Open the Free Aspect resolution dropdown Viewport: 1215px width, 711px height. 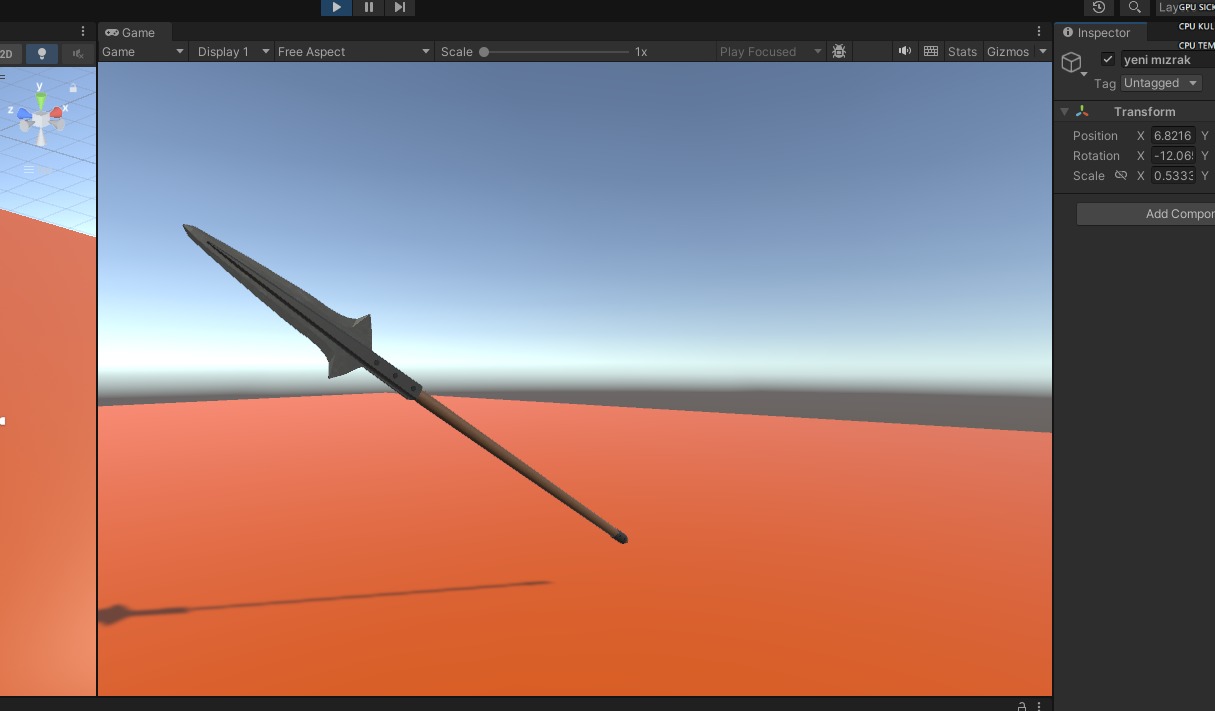[354, 51]
